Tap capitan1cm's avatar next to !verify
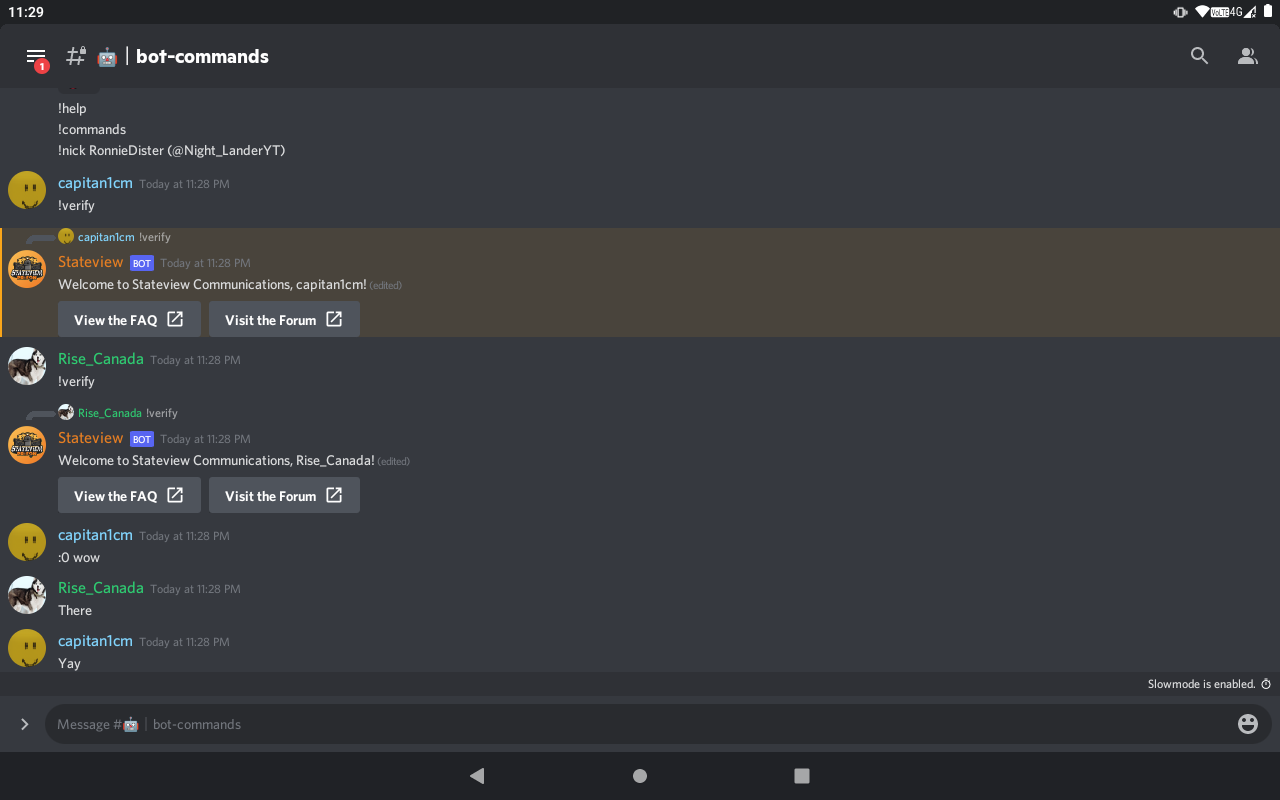Image resolution: width=1280 pixels, height=800 pixels. click(26, 189)
